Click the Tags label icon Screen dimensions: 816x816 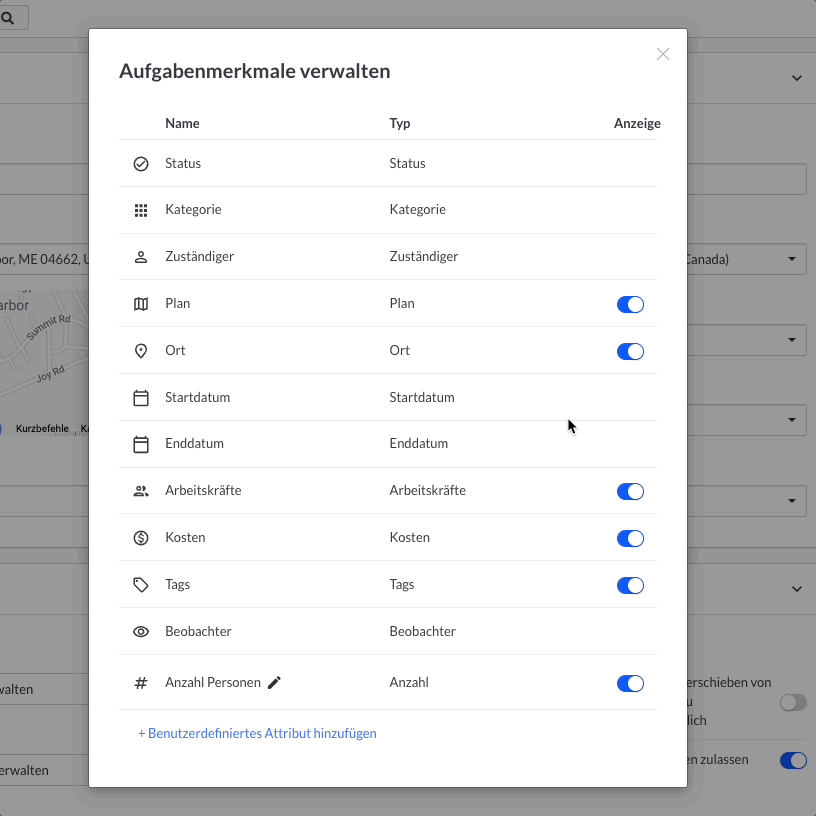tap(141, 585)
